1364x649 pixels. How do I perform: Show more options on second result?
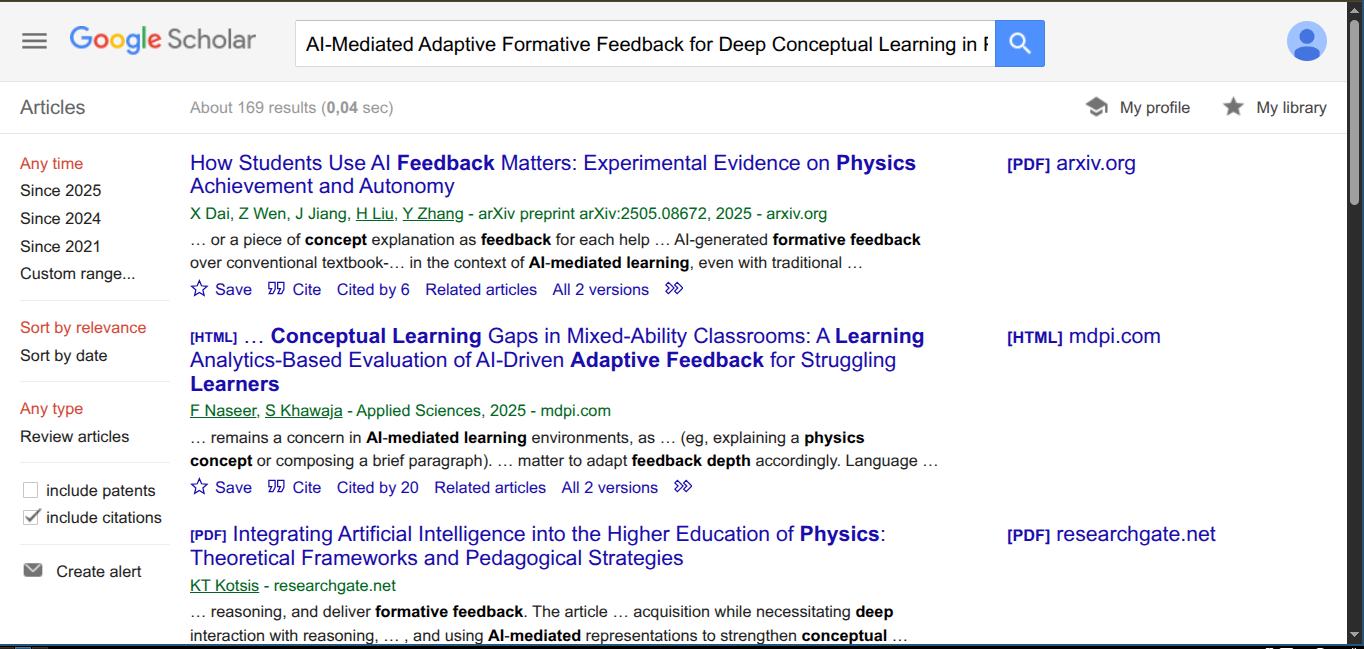(683, 487)
